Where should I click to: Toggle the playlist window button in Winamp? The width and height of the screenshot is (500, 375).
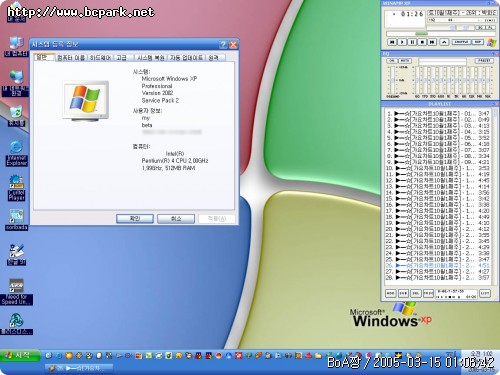(491, 28)
